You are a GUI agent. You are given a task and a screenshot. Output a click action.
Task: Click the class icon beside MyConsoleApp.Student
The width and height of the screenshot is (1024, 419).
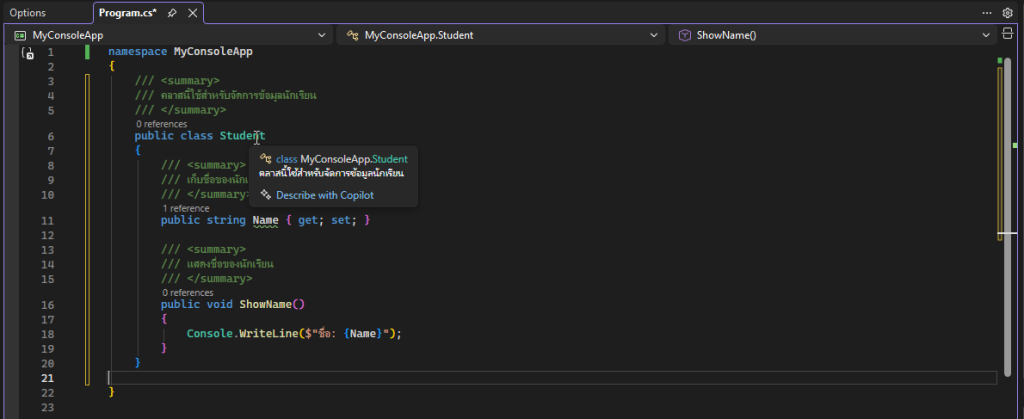click(x=353, y=35)
